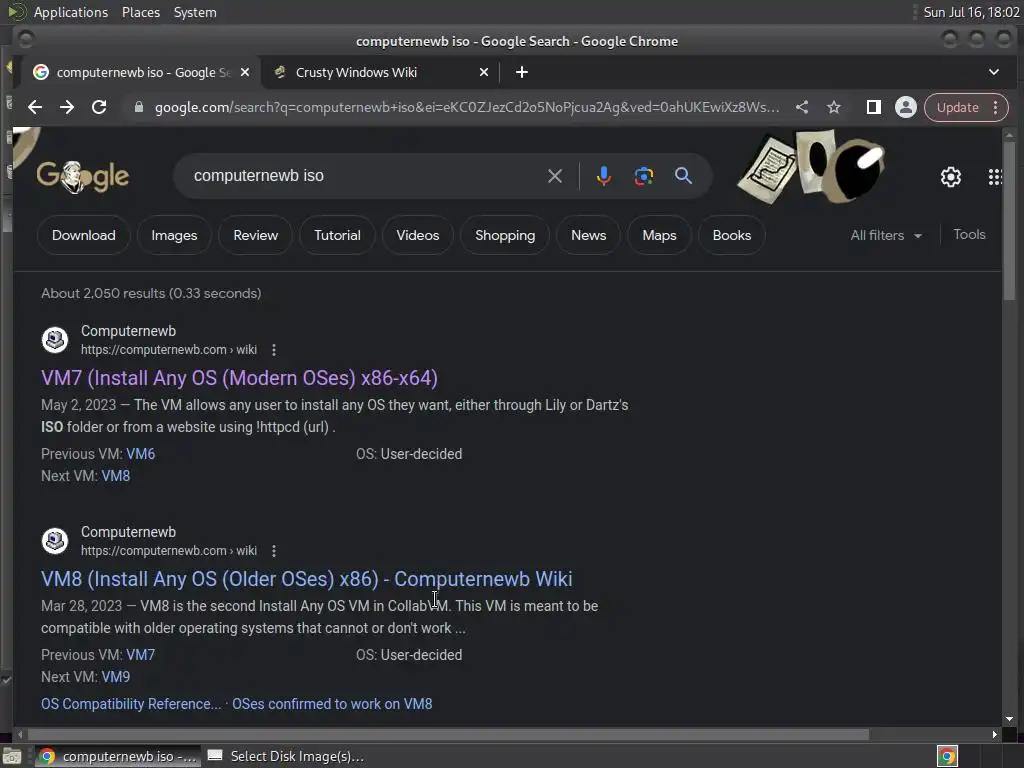Click the Computernewb favicon of VM7 result

(x=55, y=340)
